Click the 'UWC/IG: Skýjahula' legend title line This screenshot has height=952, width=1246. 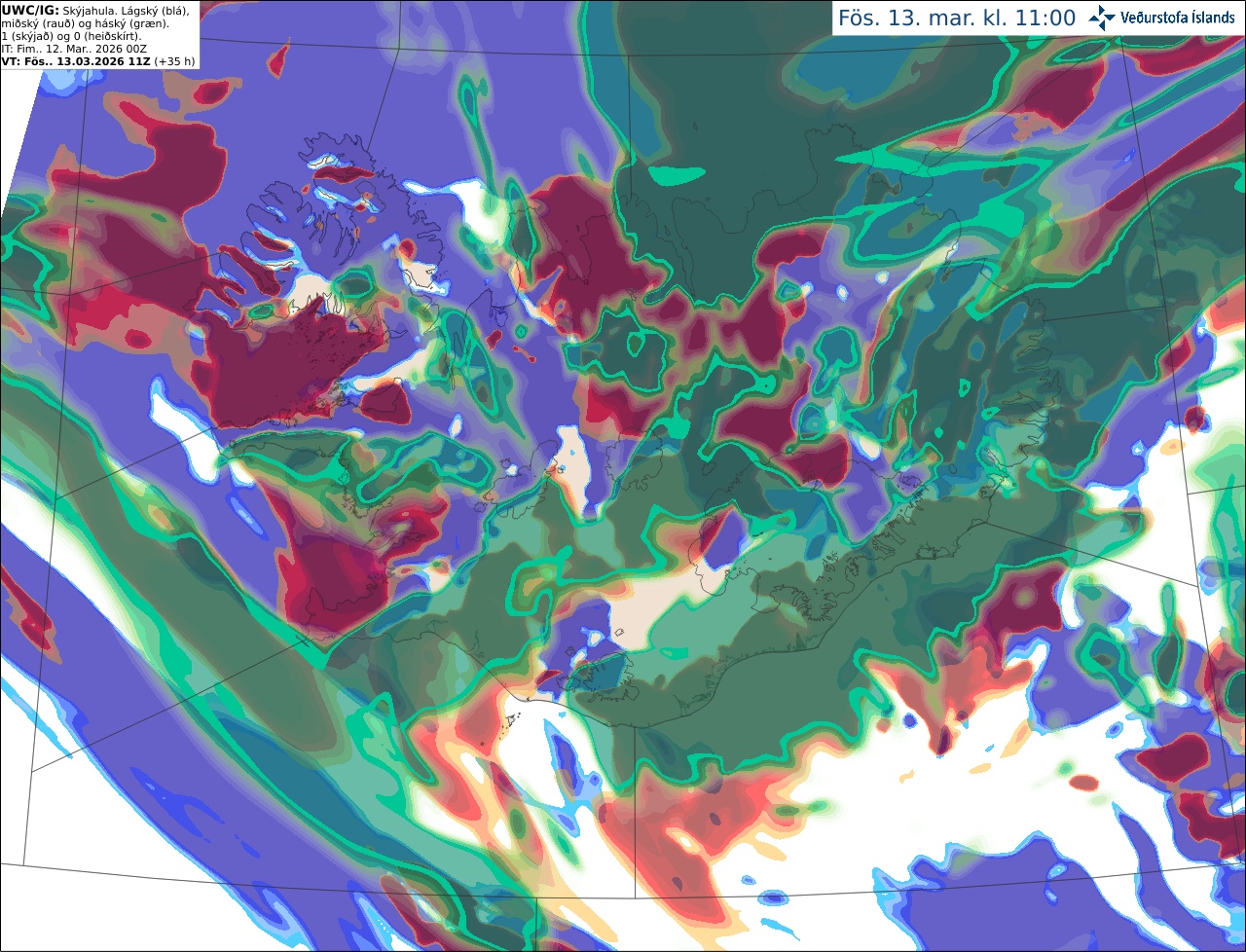(x=95, y=11)
